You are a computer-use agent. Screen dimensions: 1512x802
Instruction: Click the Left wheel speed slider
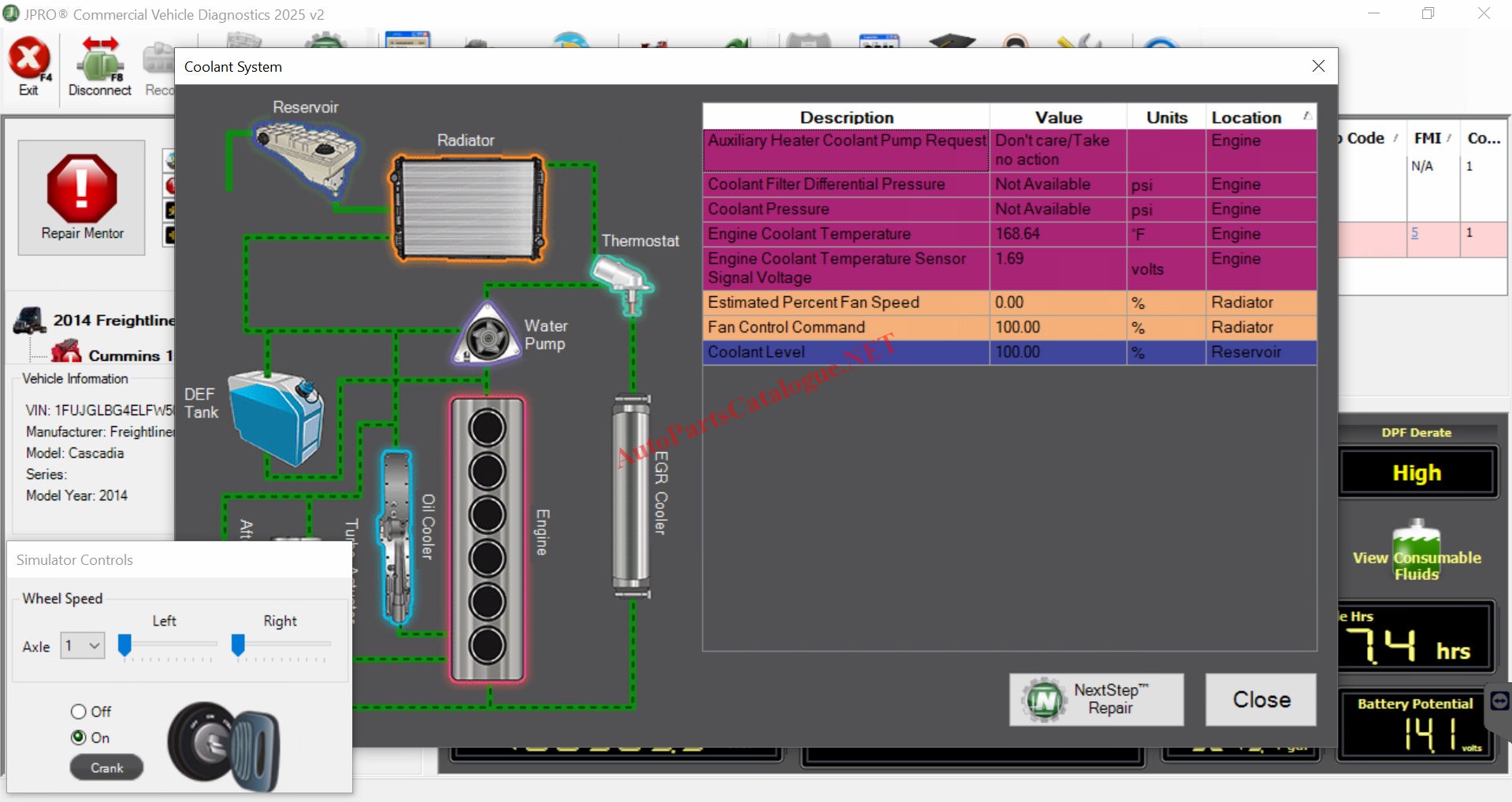[x=124, y=645]
